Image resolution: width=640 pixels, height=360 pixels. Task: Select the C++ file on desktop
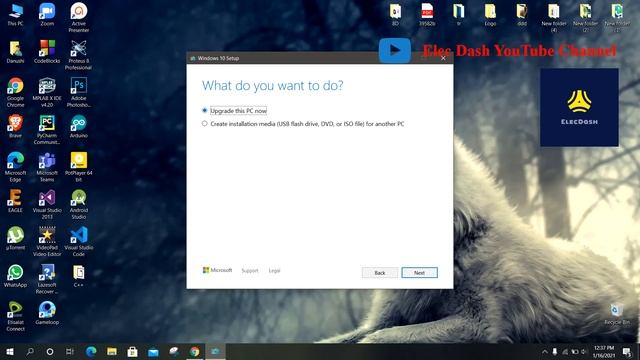click(78, 276)
